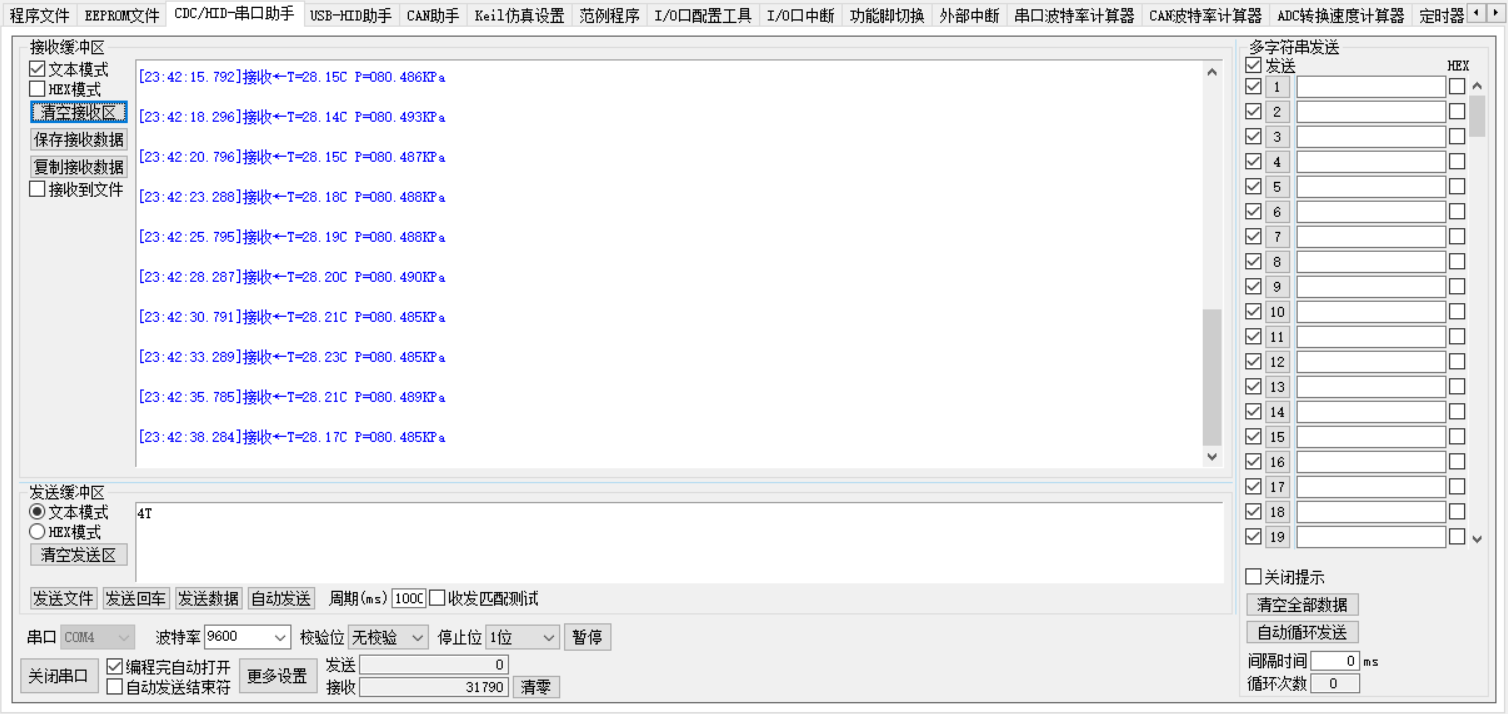Enable 关闭提示 checkbox

(1285, 577)
